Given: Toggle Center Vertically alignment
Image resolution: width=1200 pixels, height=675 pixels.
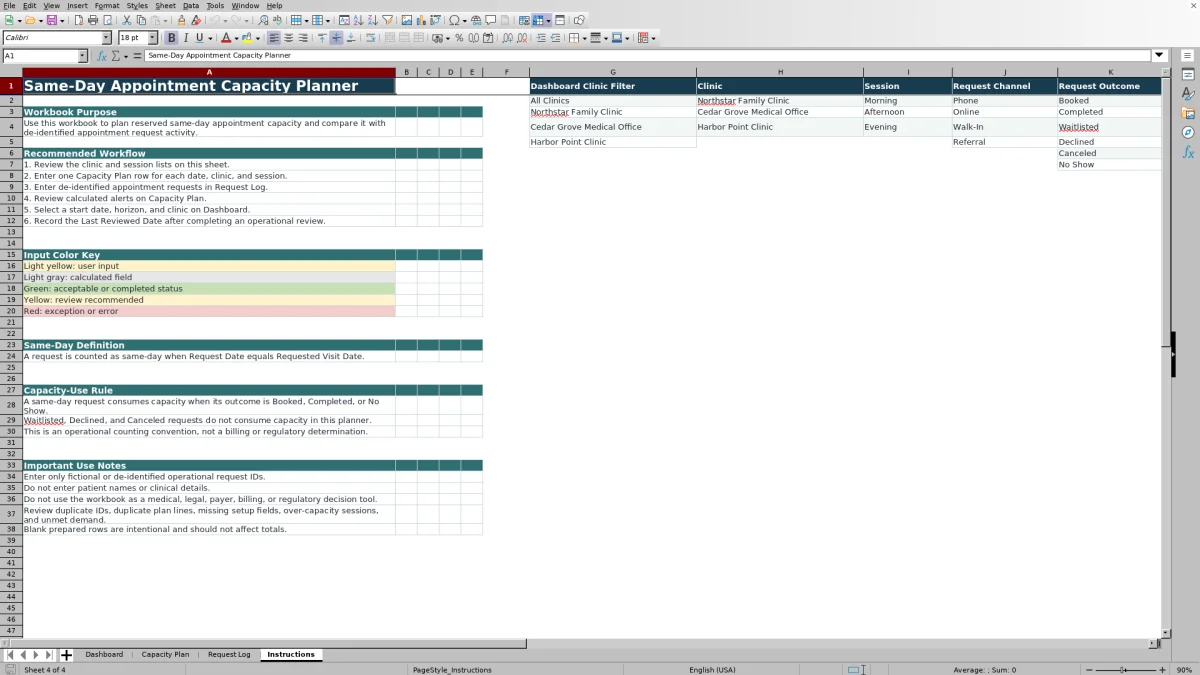Looking at the screenshot, I should pyautogui.click(x=336, y=38).
